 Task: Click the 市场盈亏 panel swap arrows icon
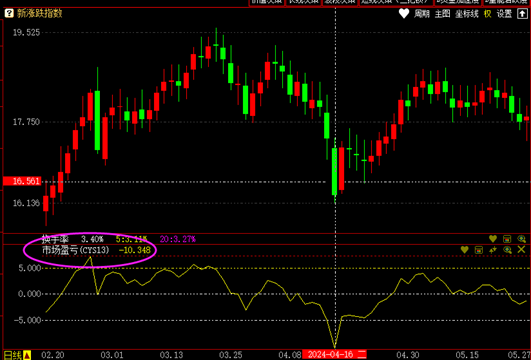493,250
